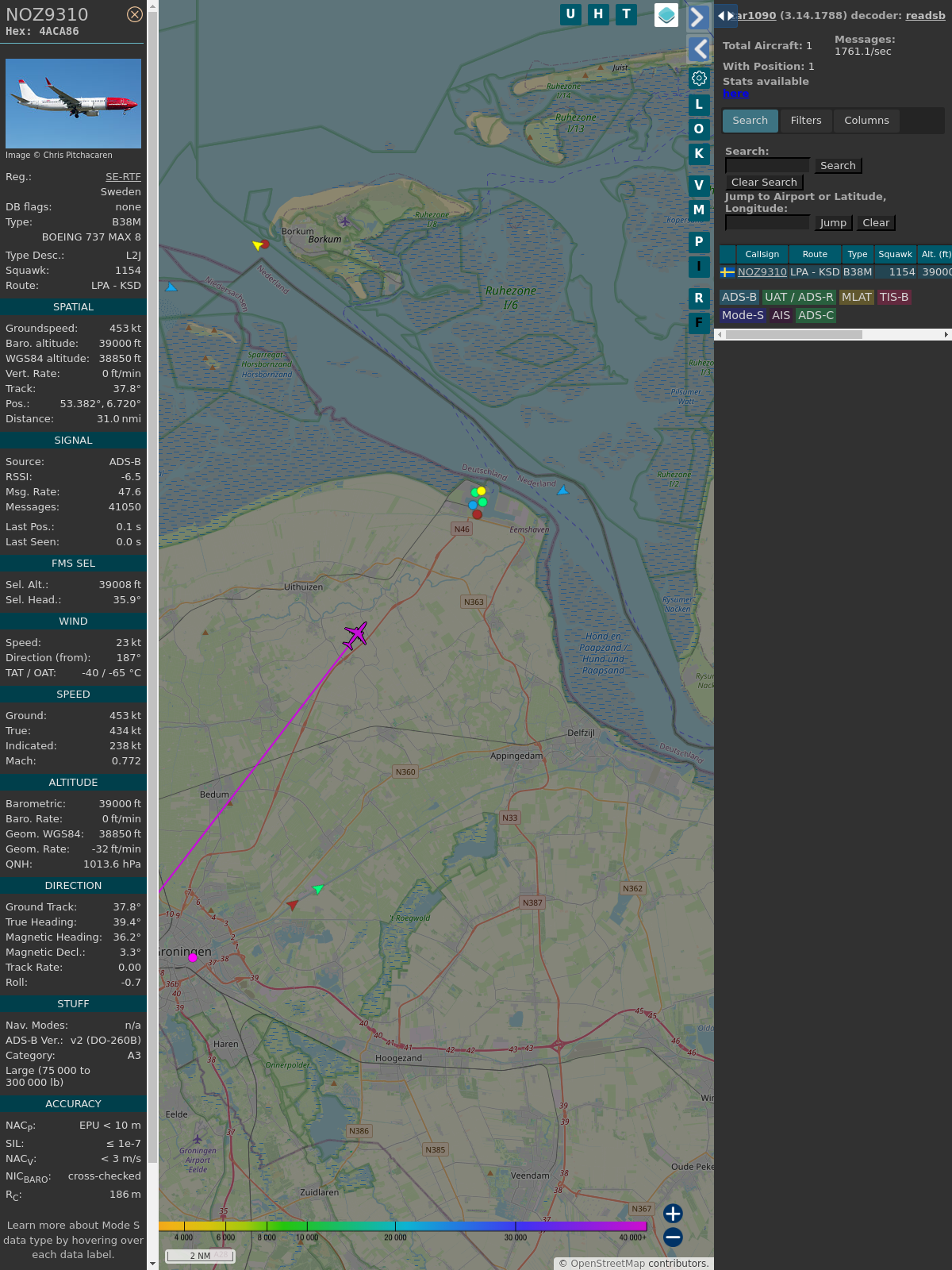Open the map layers selector icon
952x1270 pixels.
tap(666, 14)
